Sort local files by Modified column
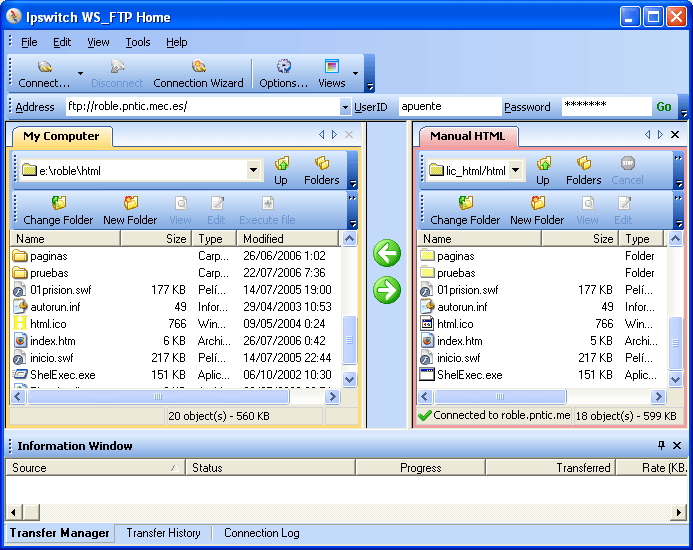 (288, 239)
